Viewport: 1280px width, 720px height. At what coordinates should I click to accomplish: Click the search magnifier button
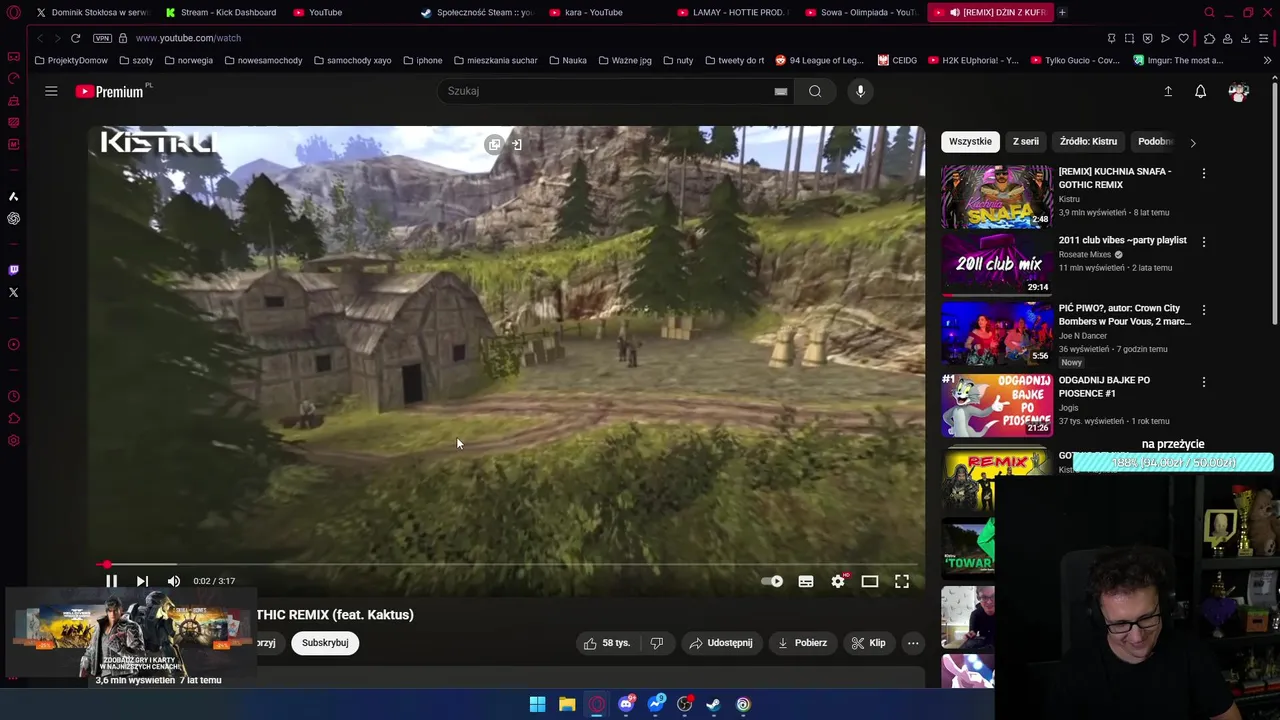pos(815,91)
